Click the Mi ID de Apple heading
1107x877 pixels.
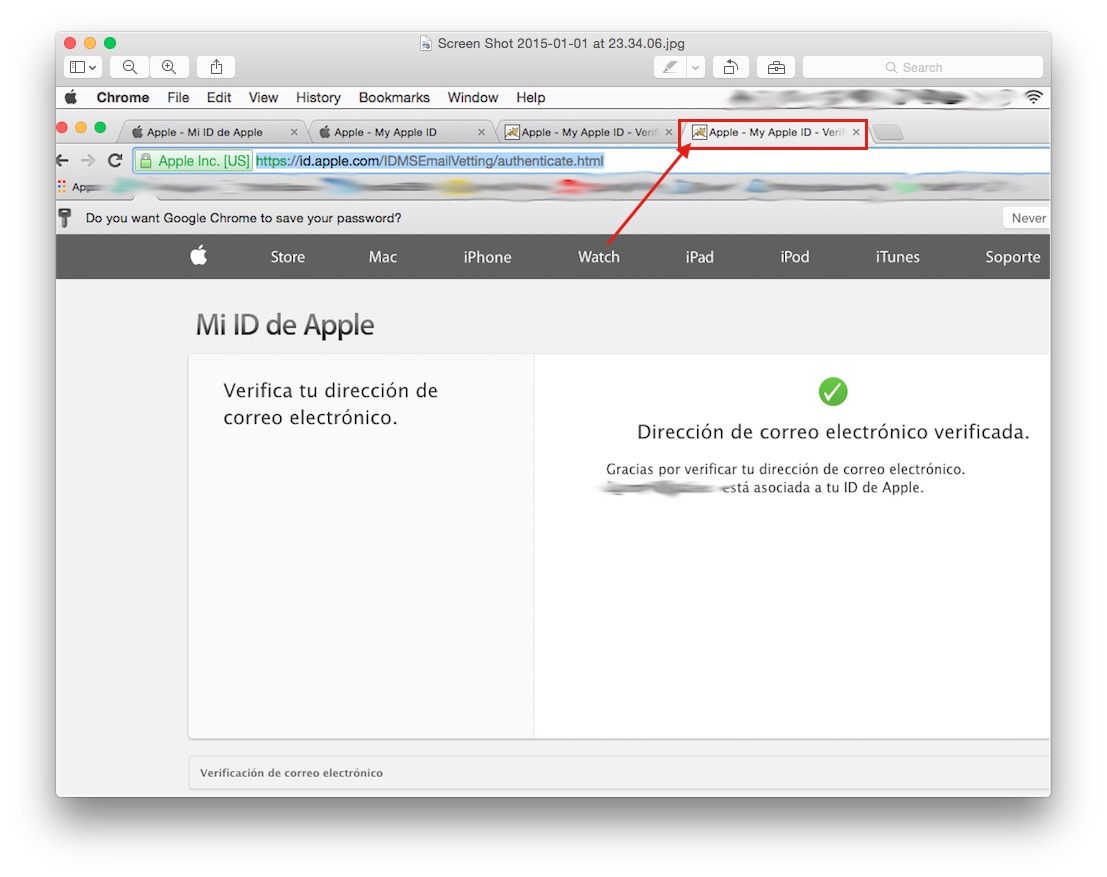285,325
